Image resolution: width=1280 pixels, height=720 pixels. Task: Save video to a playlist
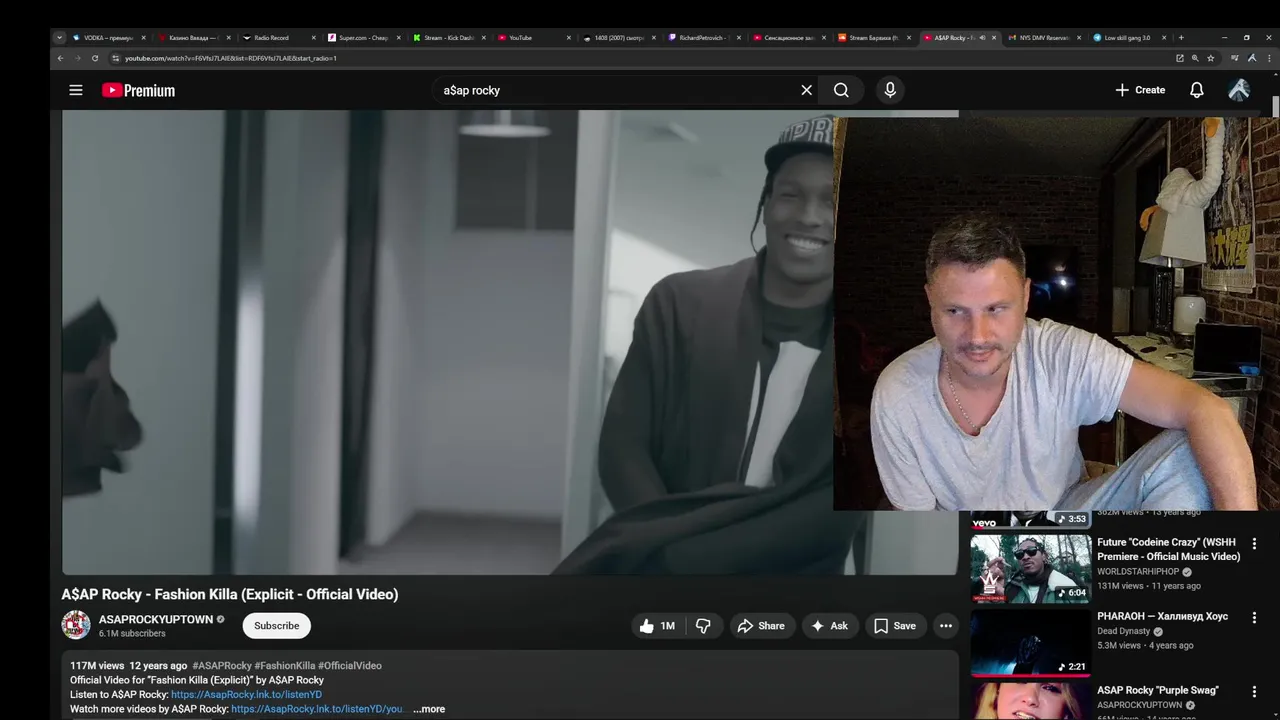point(894,626)
